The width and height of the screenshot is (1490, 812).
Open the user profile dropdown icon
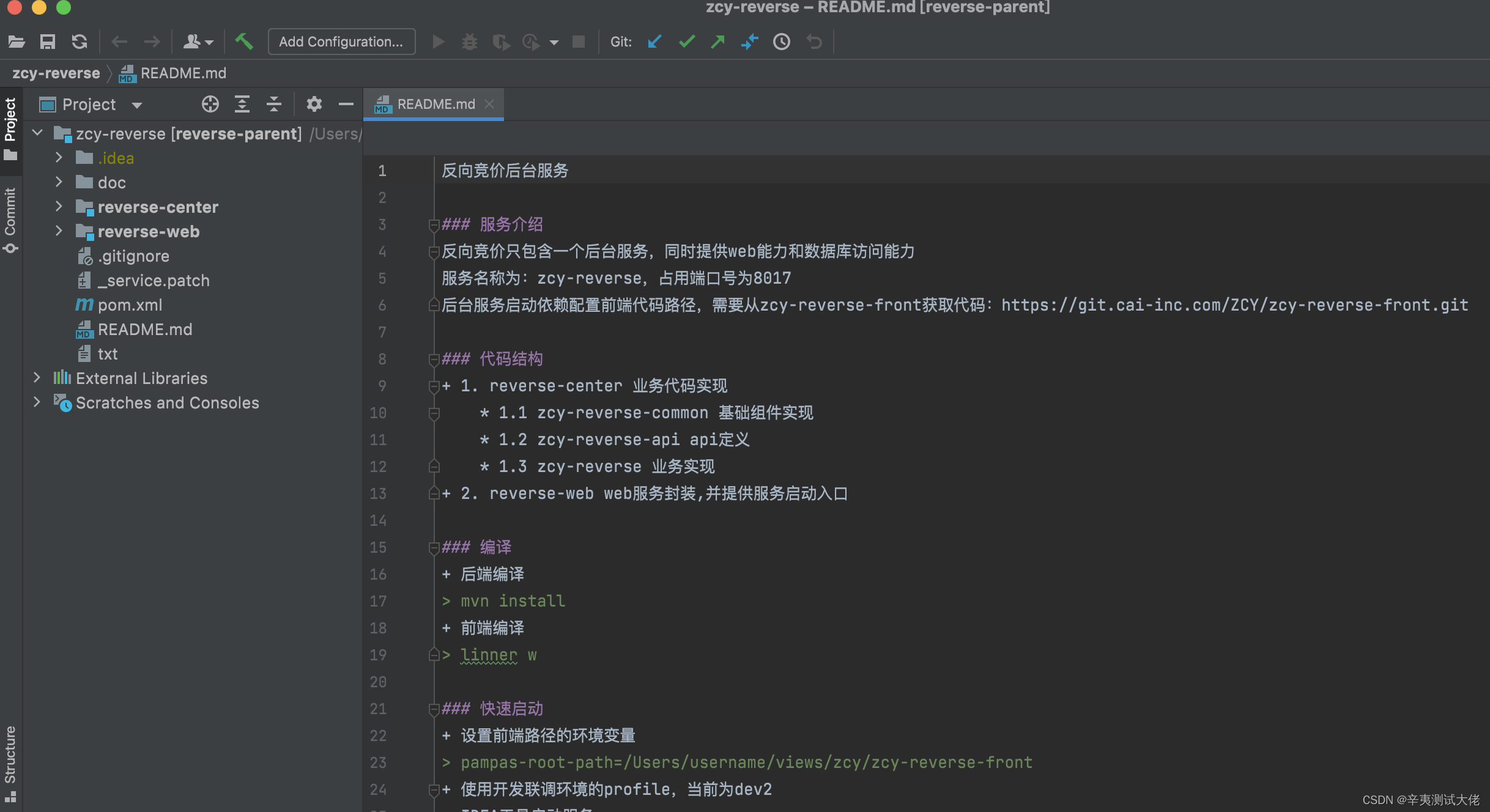pyautogui.click(x=198, y=42)
